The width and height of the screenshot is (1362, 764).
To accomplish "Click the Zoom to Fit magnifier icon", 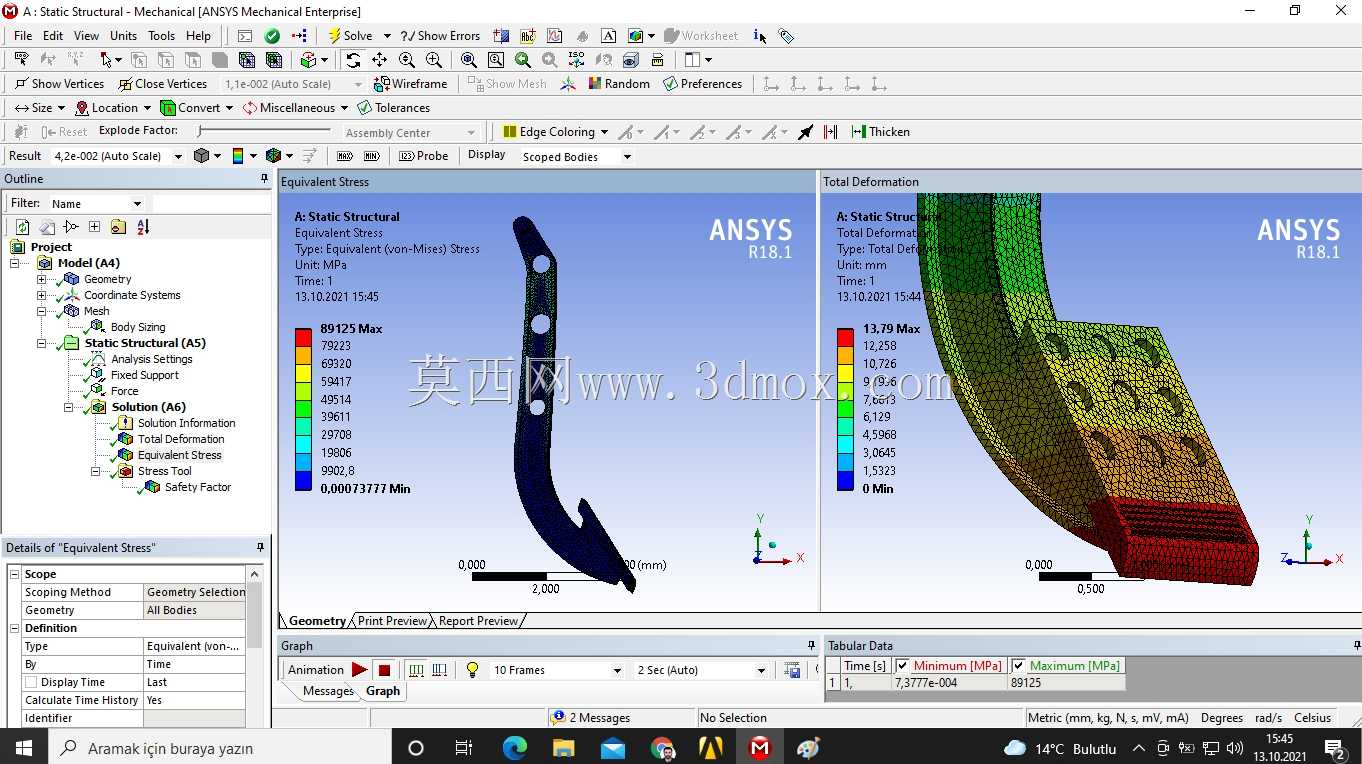I will 469,60.
